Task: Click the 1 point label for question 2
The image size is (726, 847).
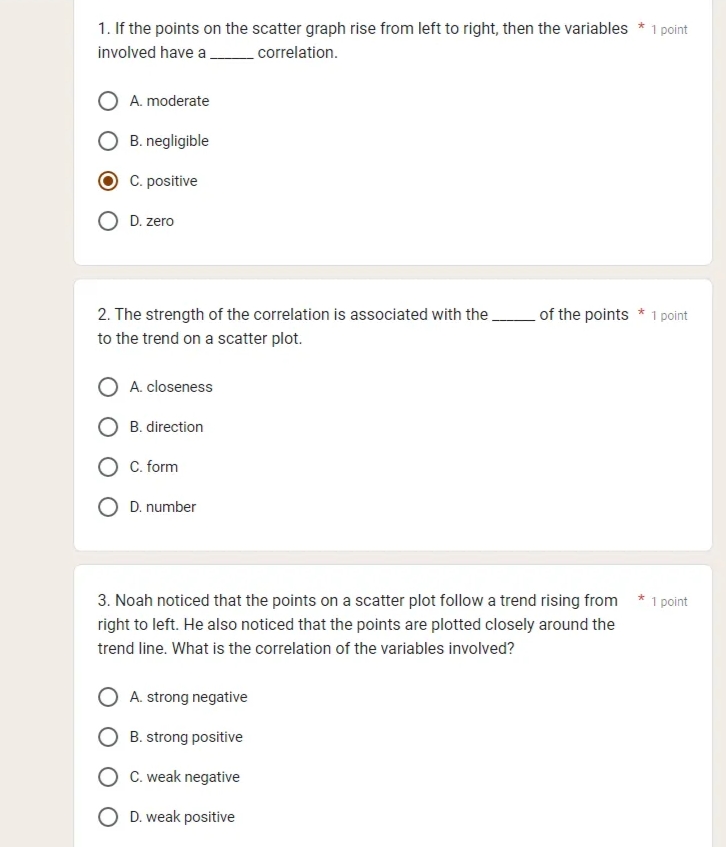Action: point(668,315)
